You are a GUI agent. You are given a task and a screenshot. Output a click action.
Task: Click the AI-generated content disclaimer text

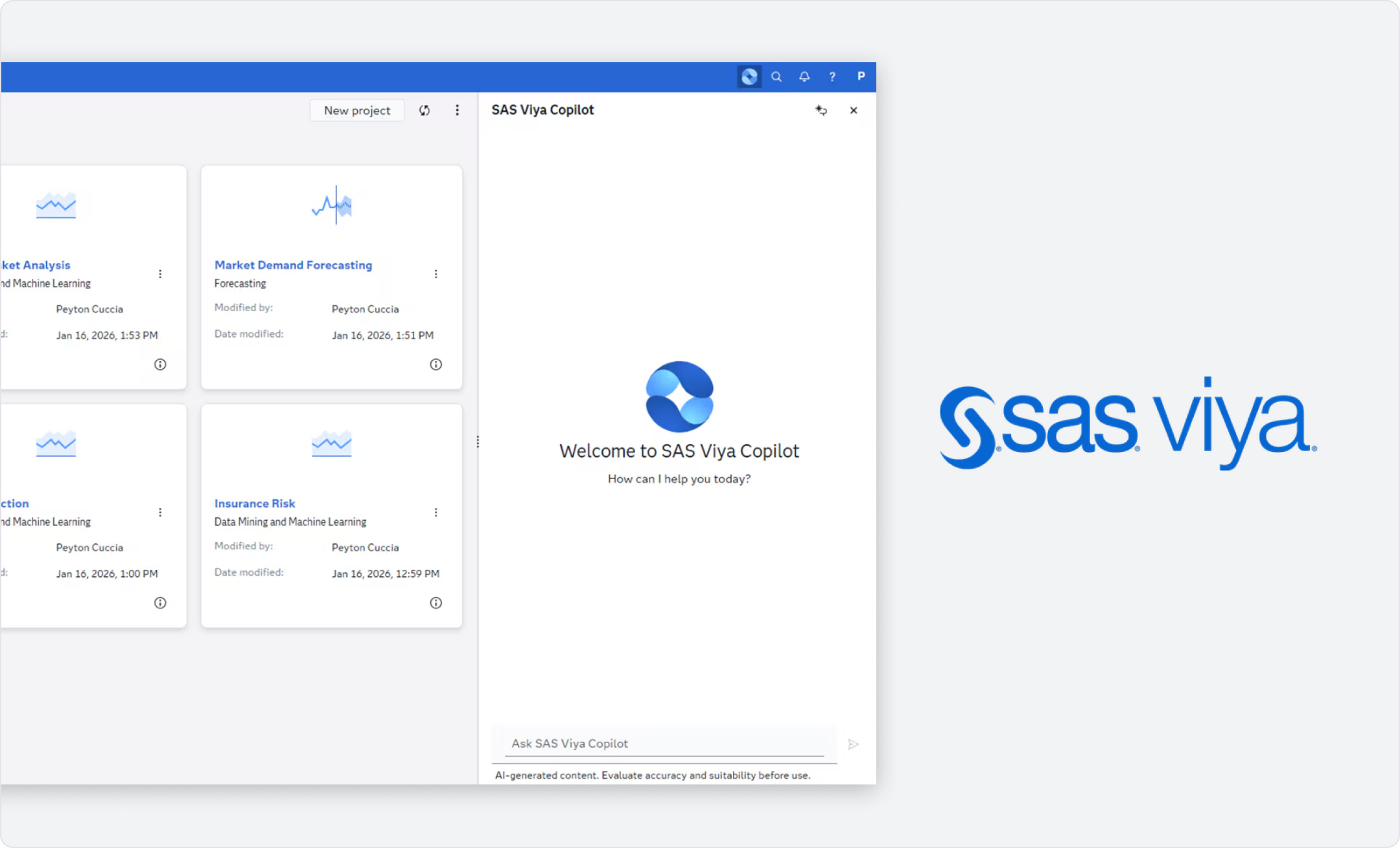pyautogui.click(x=653, y=775)
